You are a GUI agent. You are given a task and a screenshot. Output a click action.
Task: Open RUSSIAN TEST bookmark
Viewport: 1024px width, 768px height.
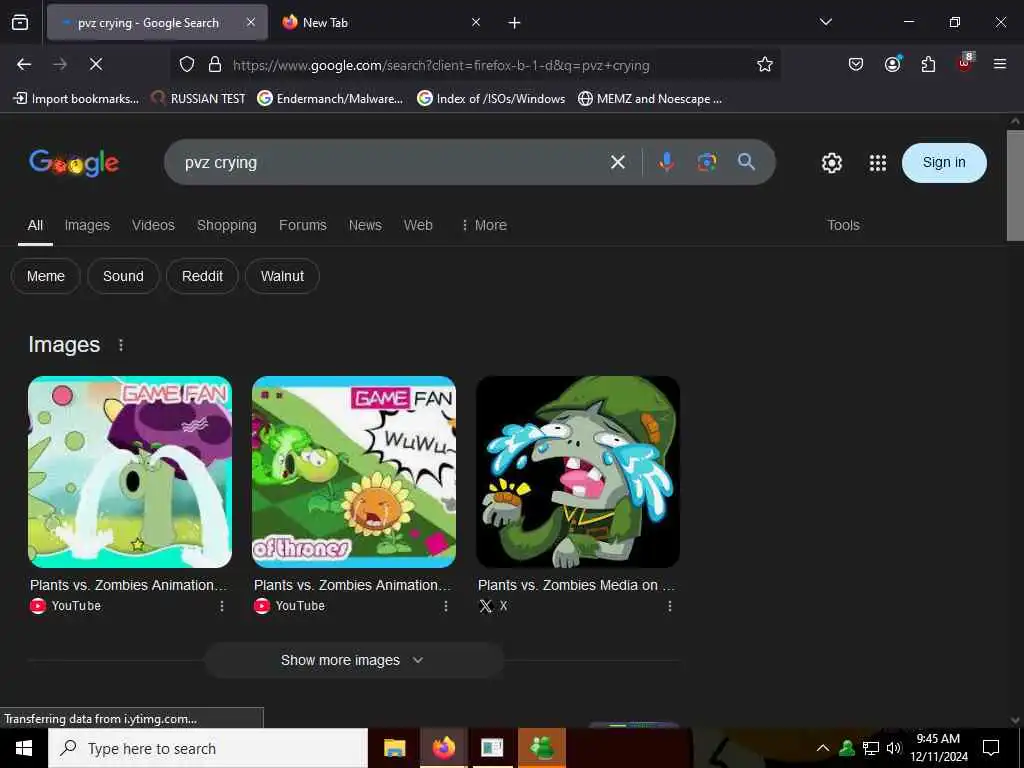click(198, 99)
